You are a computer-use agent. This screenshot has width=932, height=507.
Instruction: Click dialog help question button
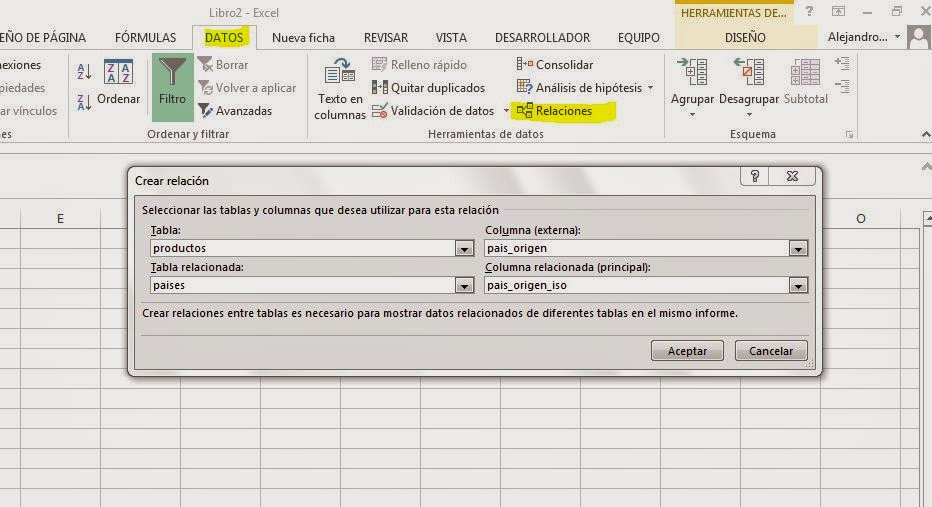click(x=755, y=176)
